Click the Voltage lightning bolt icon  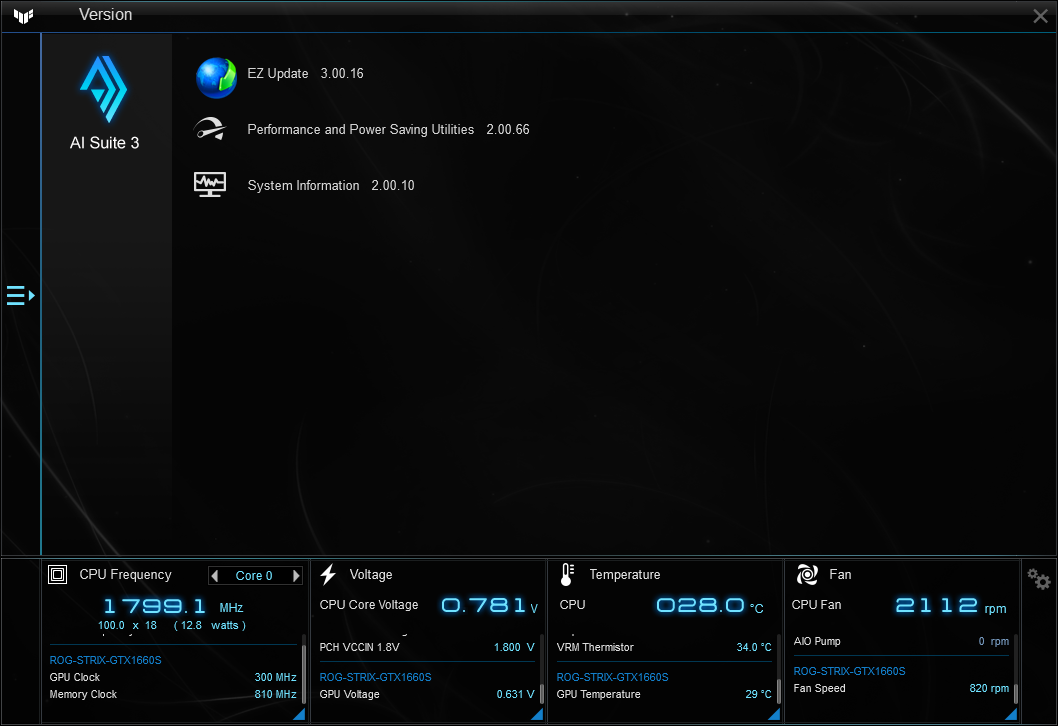pyautogui.click(x=328, y=574)
